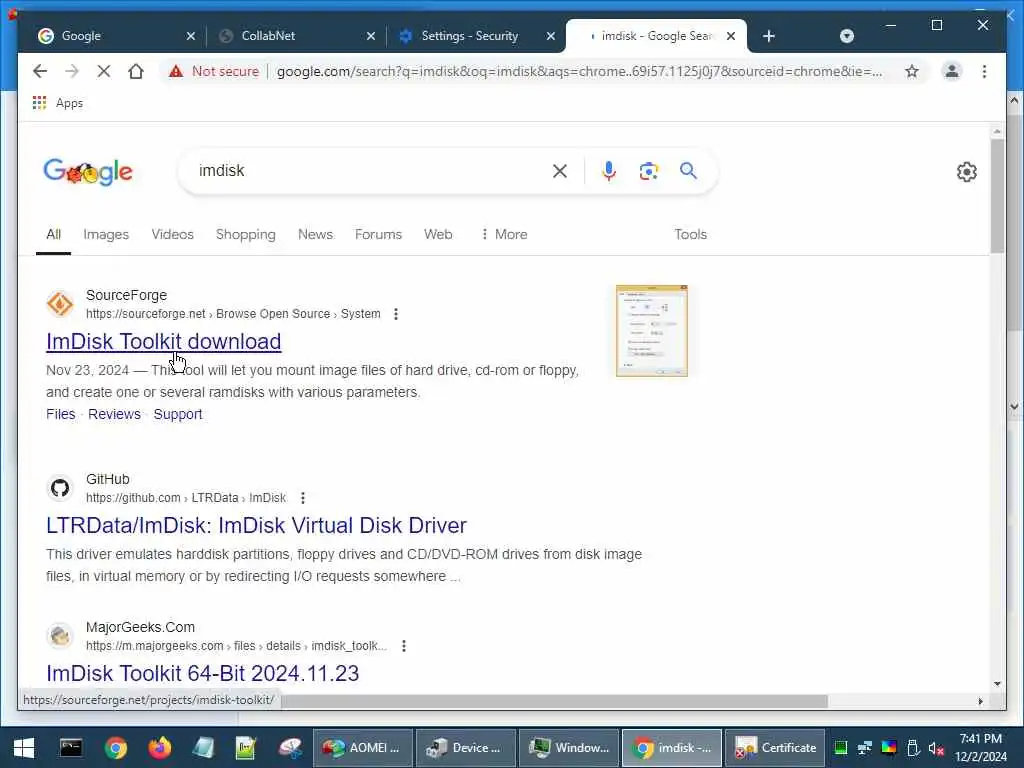
Task: Switch to Device taskbar window
Action: point(466,748)
